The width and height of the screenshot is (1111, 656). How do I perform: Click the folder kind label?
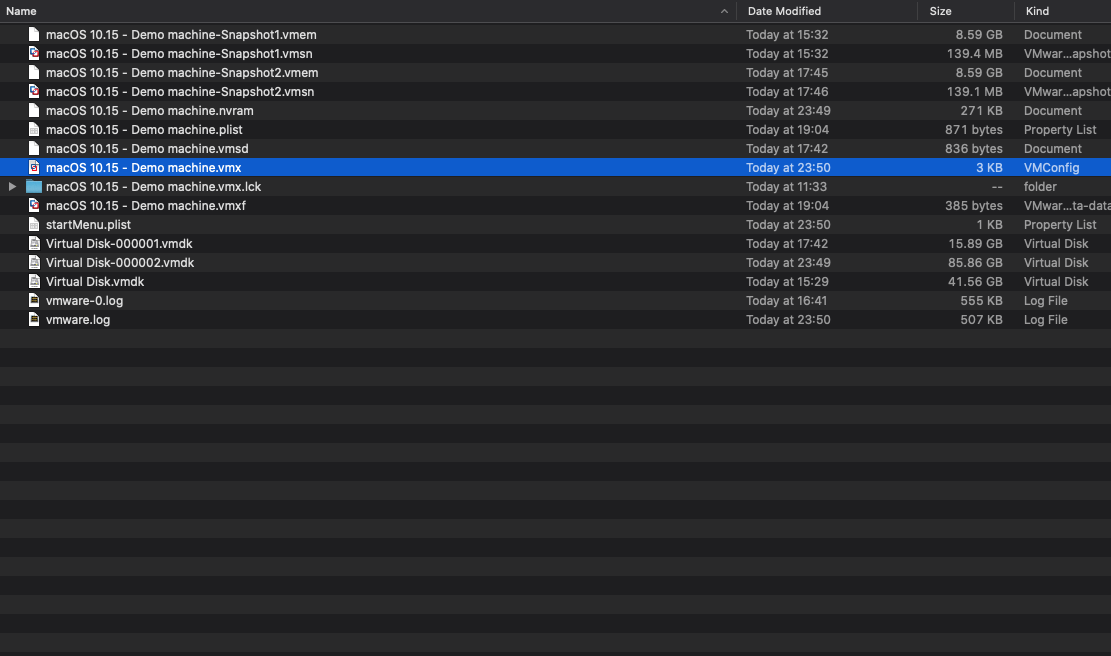(x=1040, y=187)
